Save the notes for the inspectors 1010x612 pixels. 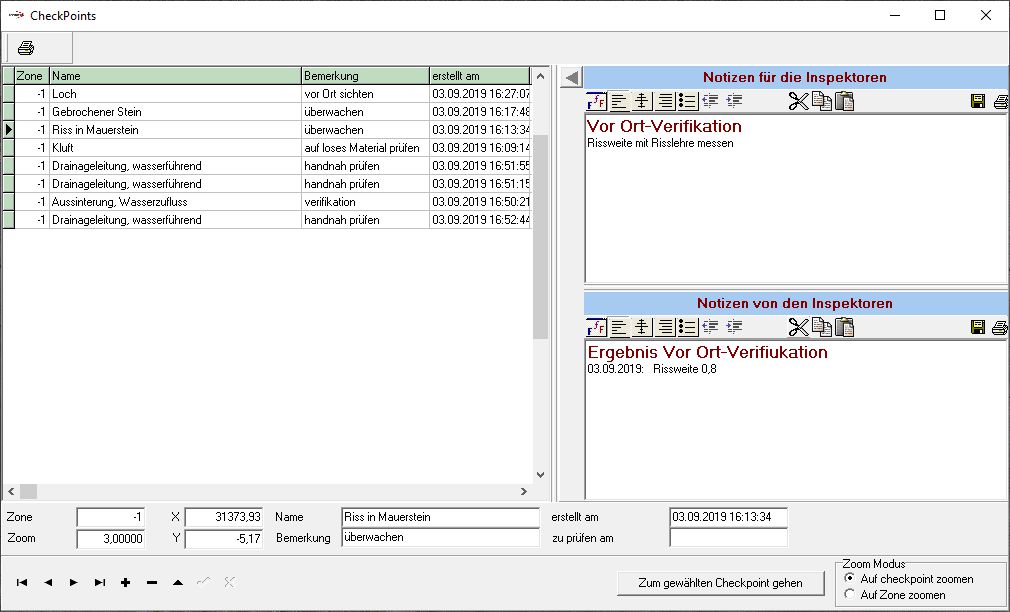[x=978, y=101]
